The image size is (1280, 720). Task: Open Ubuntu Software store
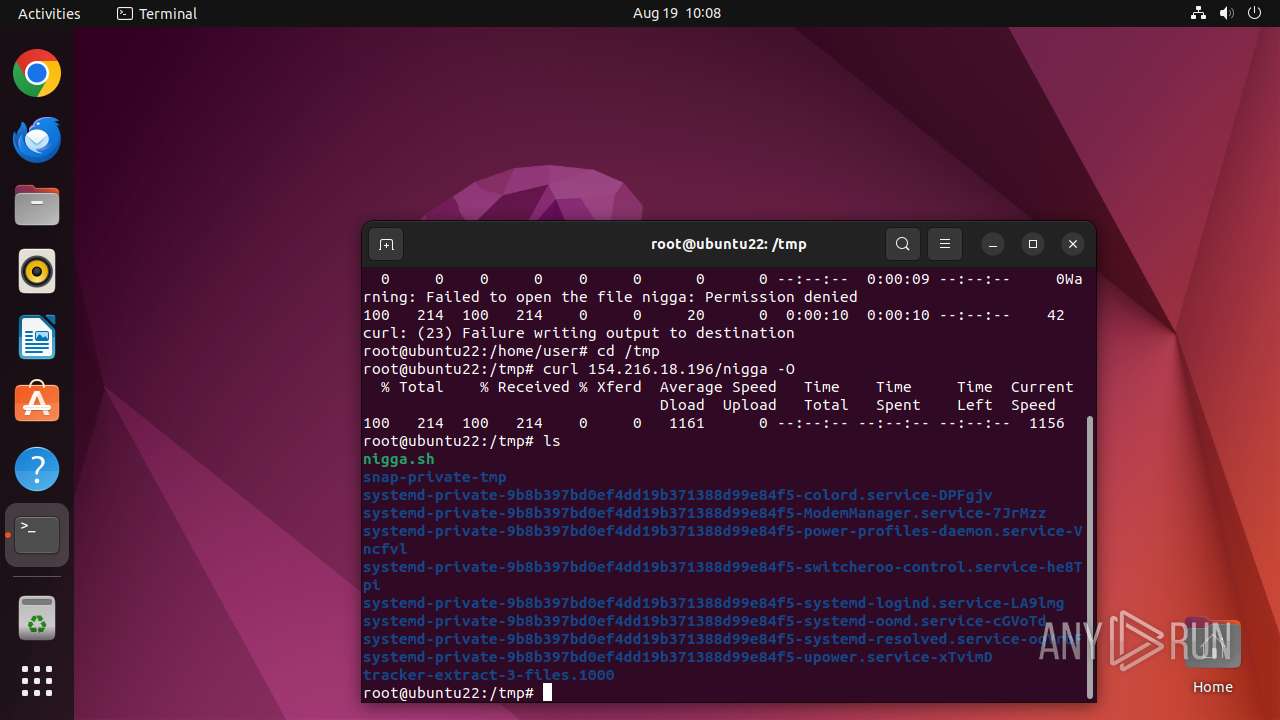coord(37,403)
